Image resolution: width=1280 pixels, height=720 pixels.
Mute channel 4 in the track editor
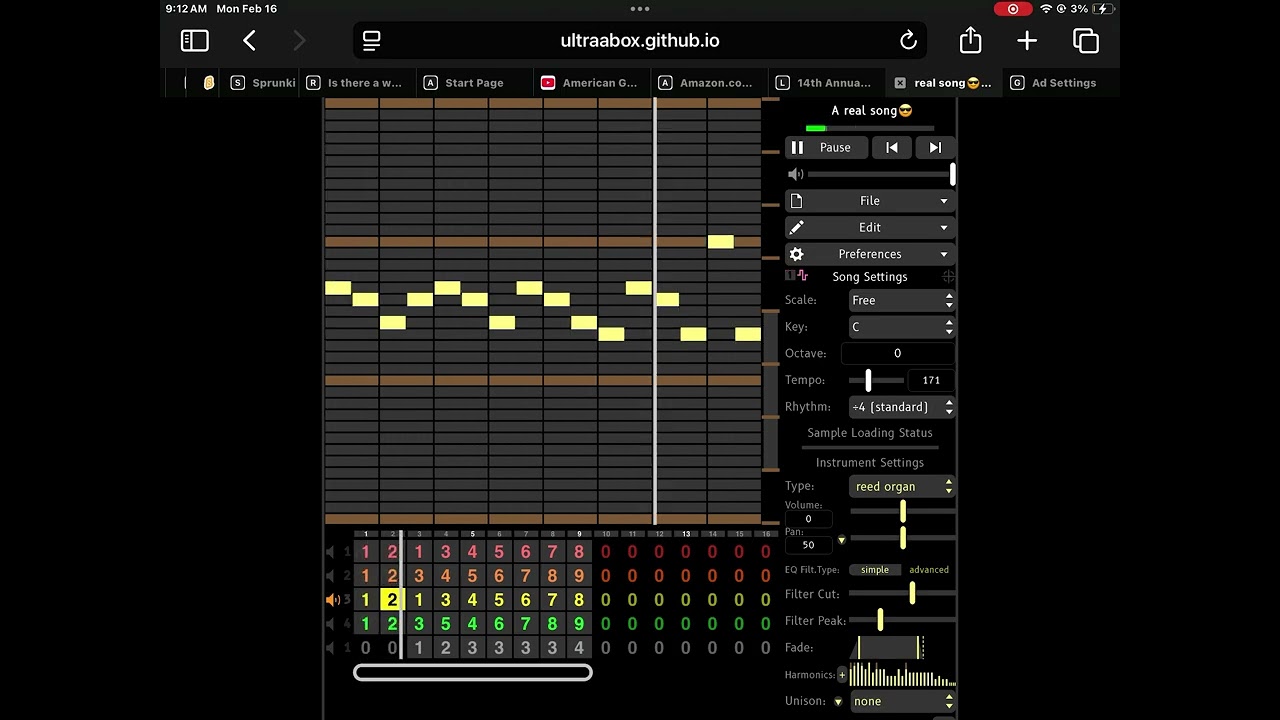pos(331,624)
